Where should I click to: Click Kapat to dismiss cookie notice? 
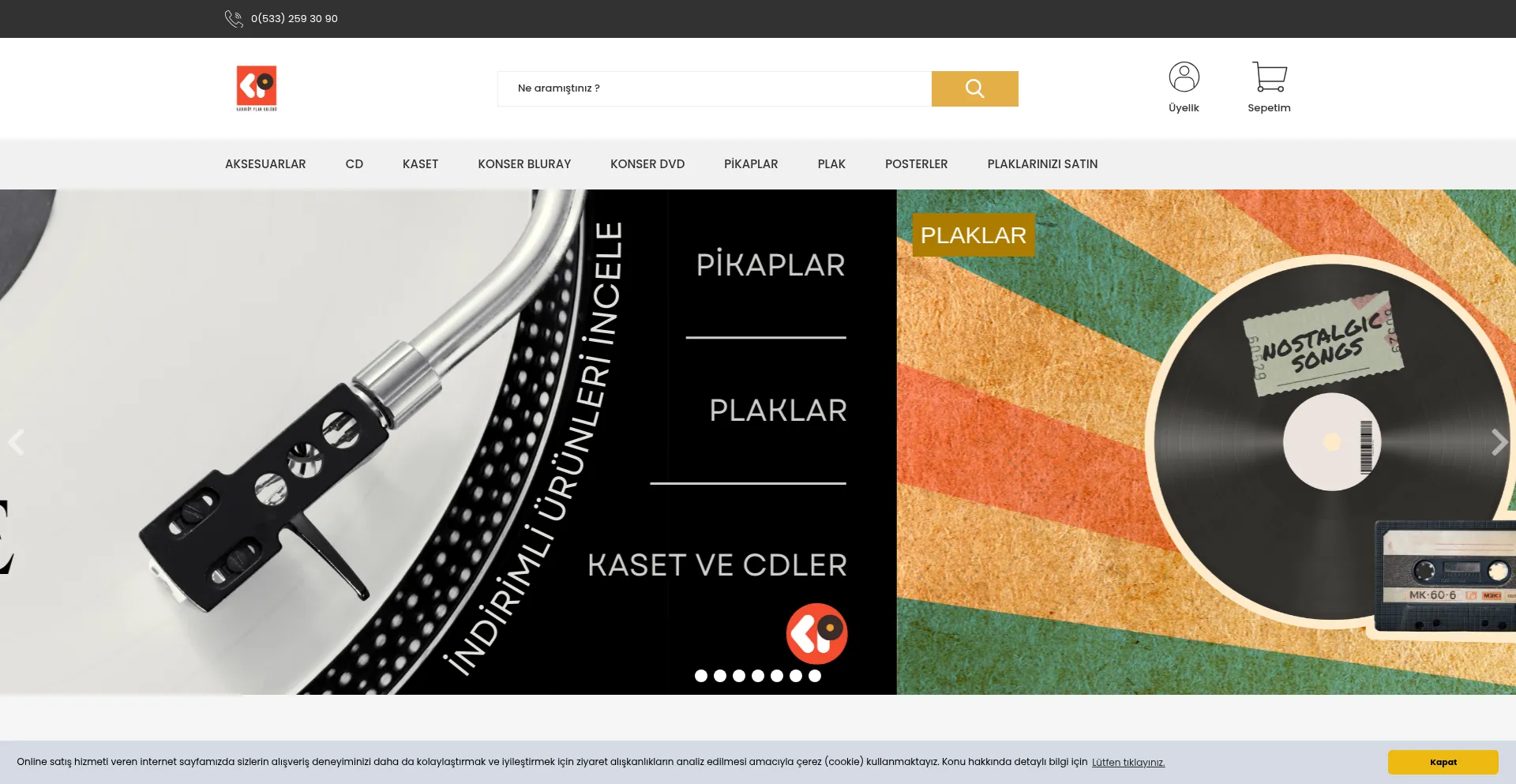tap(1443, 762)
